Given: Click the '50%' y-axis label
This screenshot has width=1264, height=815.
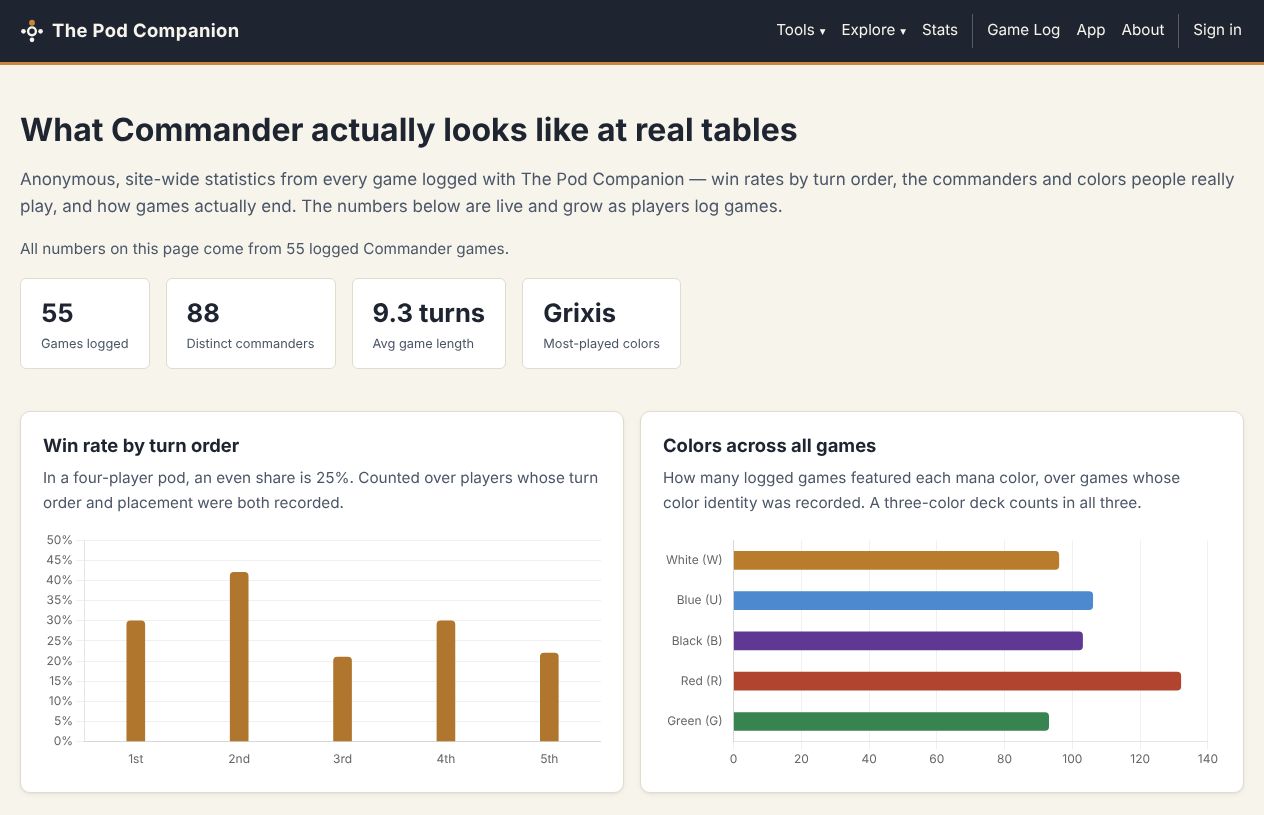Looking at the screenshot, I should tap(59, 540).
